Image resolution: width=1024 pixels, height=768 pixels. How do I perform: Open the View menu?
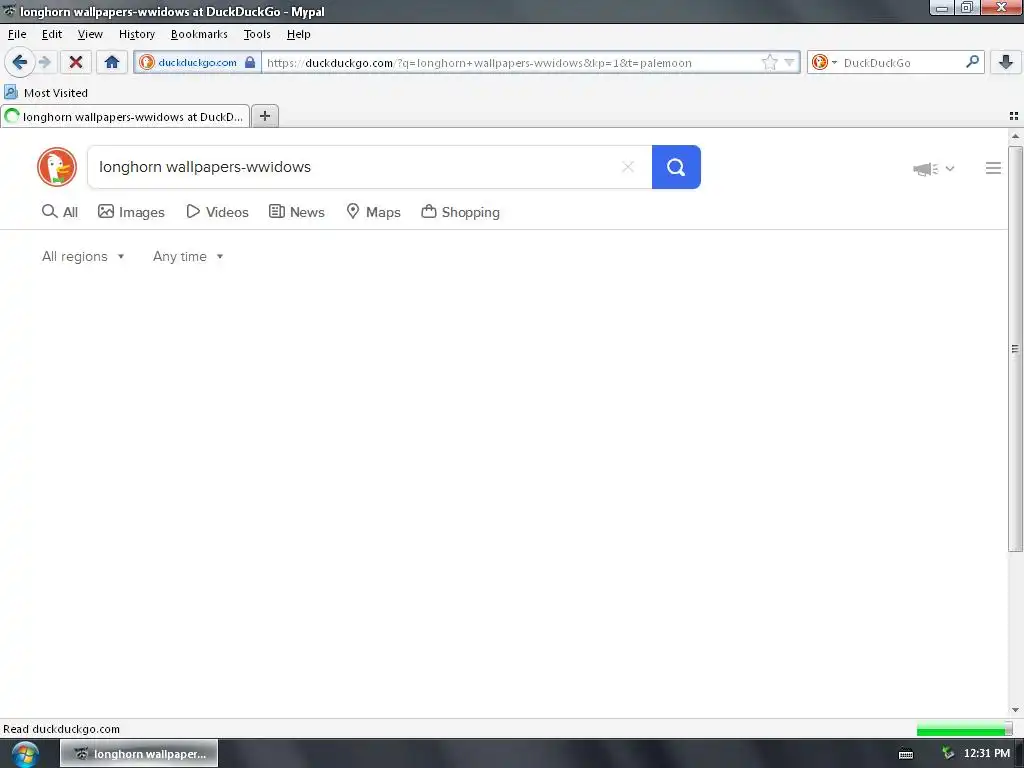89,34
